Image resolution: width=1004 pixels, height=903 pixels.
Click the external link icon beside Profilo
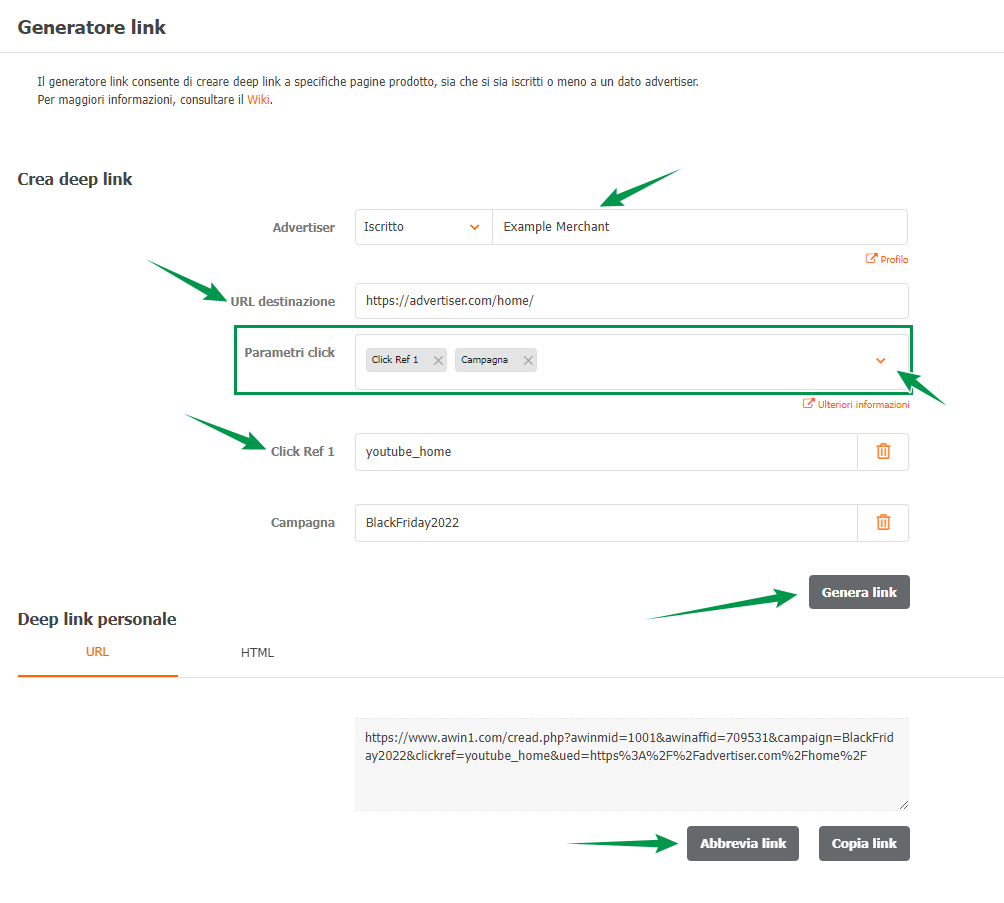(x=871, y=259)
